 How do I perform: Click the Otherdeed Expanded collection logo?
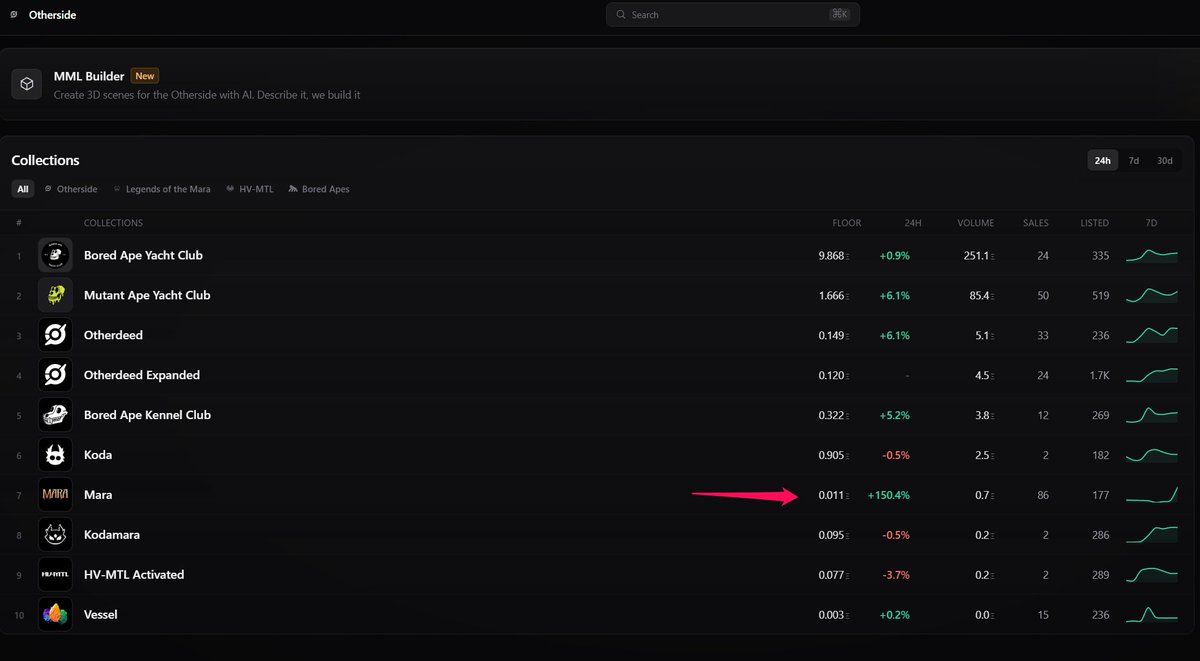point(55,375)
